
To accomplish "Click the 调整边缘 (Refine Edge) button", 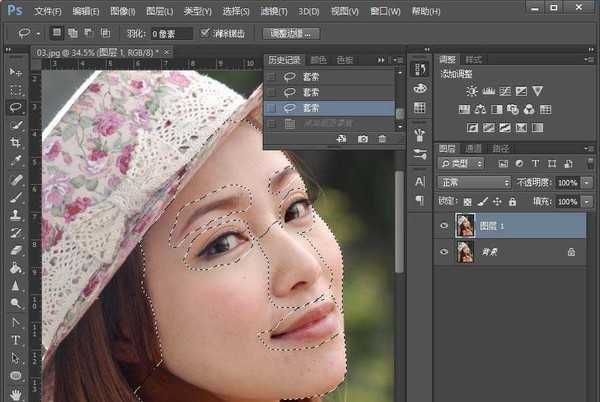I will [293, 33].
